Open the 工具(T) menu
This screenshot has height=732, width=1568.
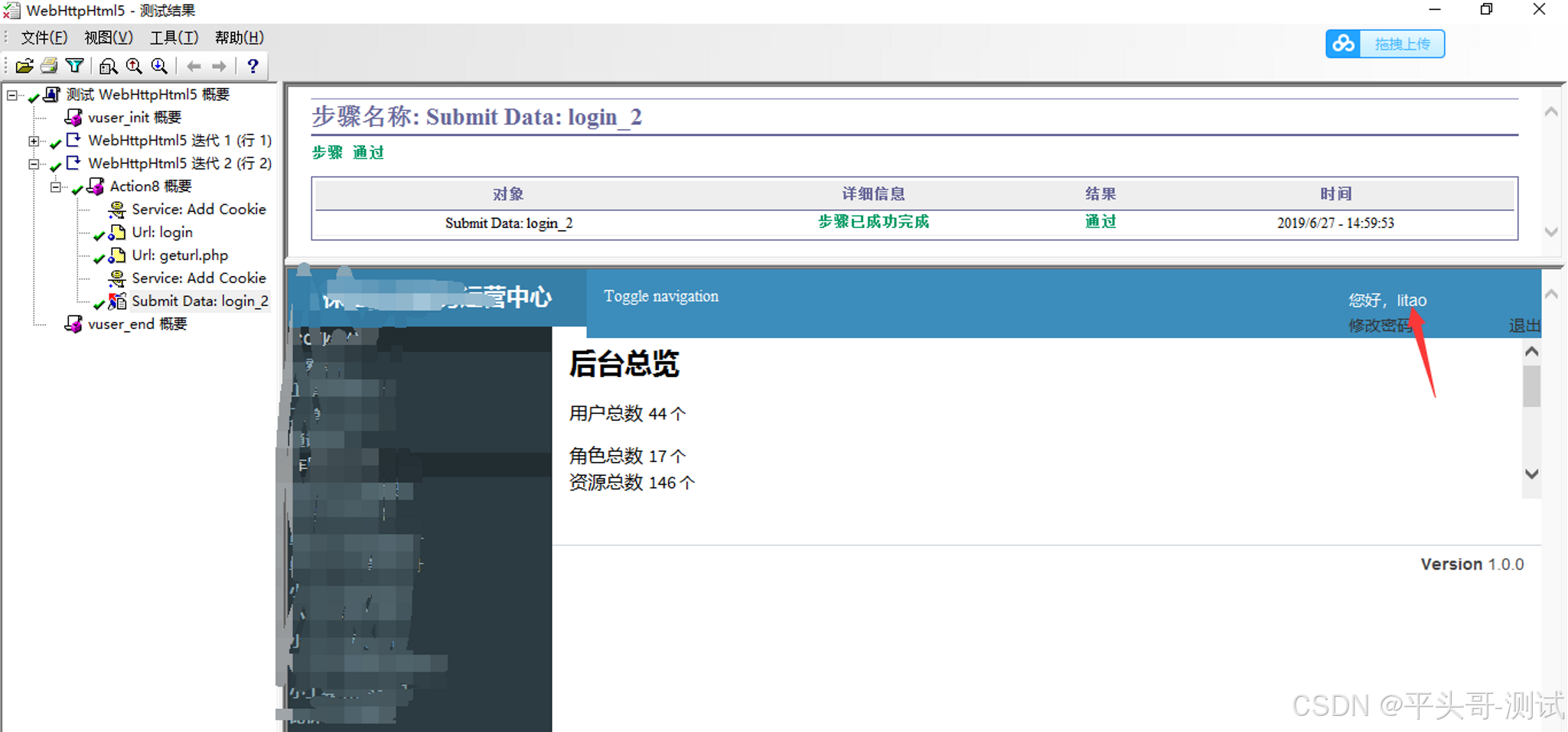click(x=174, y=37)
